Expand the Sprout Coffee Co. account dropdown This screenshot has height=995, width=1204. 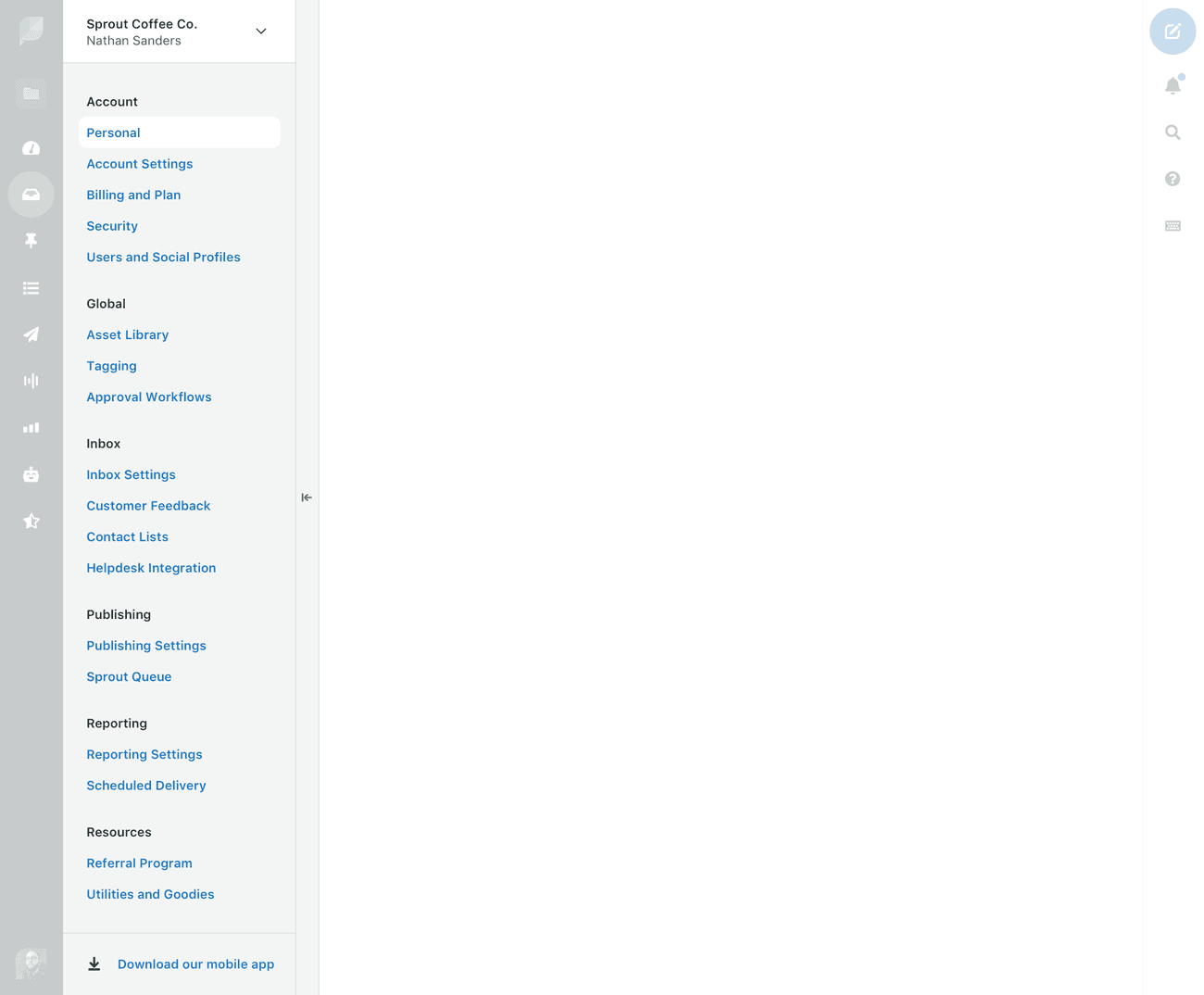(261, 31)
